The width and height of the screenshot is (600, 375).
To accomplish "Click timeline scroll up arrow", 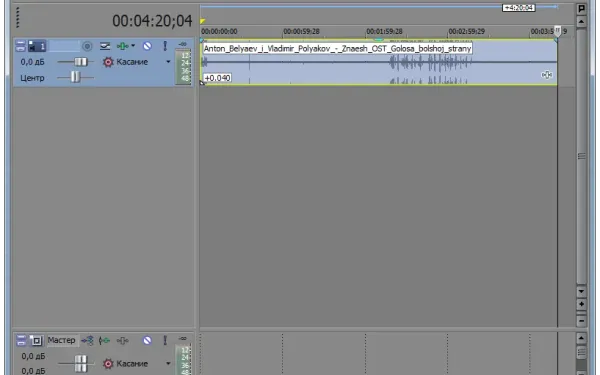I will [x=581, y=22].
